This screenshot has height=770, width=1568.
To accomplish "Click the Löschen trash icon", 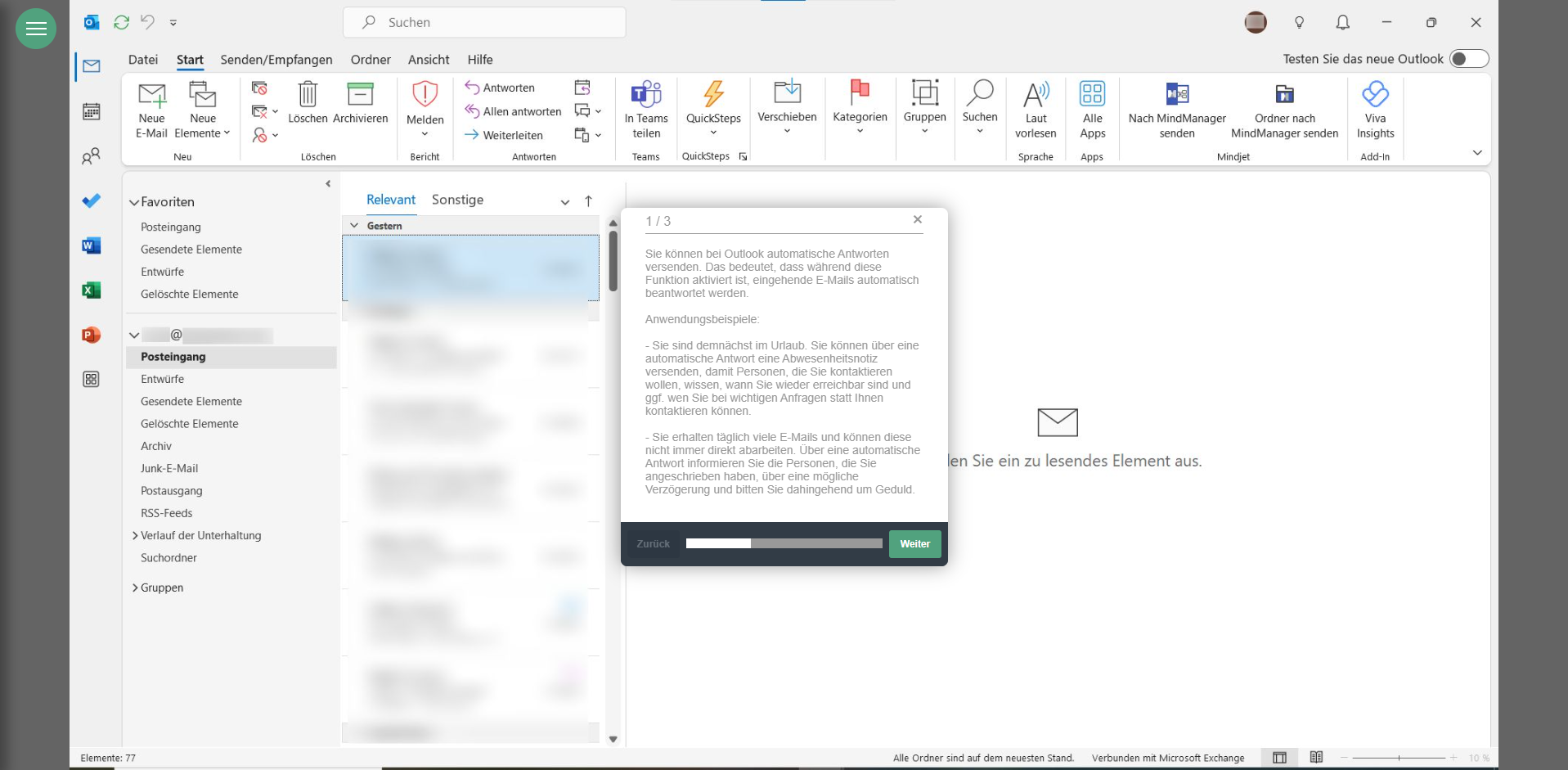I will tap(308, 95).
